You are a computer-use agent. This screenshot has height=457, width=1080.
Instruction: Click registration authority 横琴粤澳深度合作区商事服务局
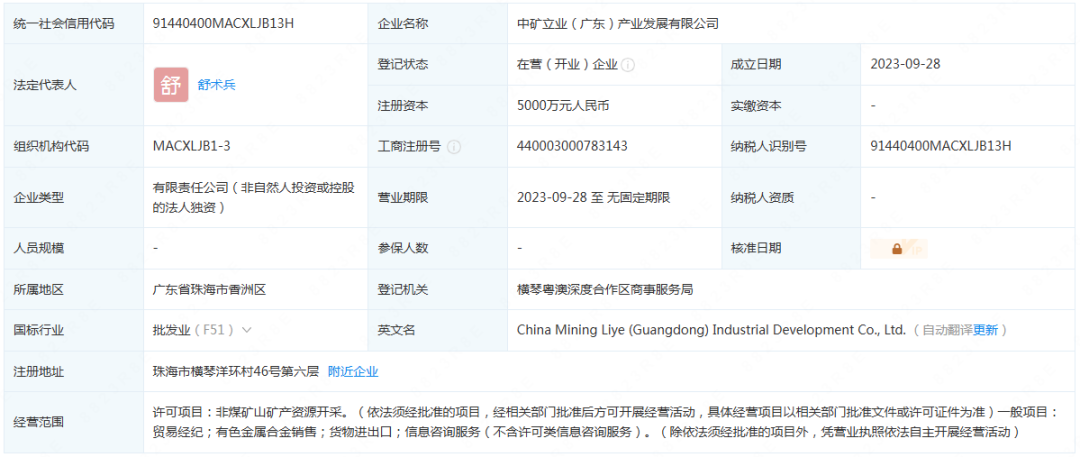pyautogui.click(x=605, y=290)
